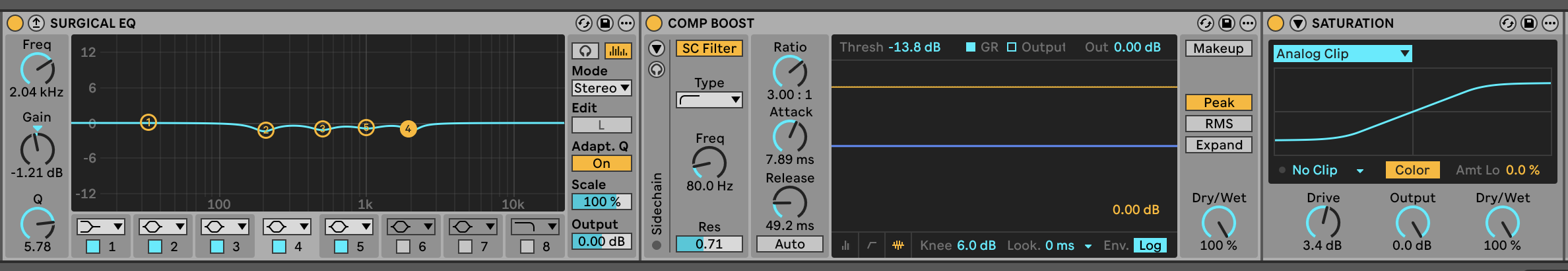
Task: Switch to collapsed view display icon
Action: 845,245
